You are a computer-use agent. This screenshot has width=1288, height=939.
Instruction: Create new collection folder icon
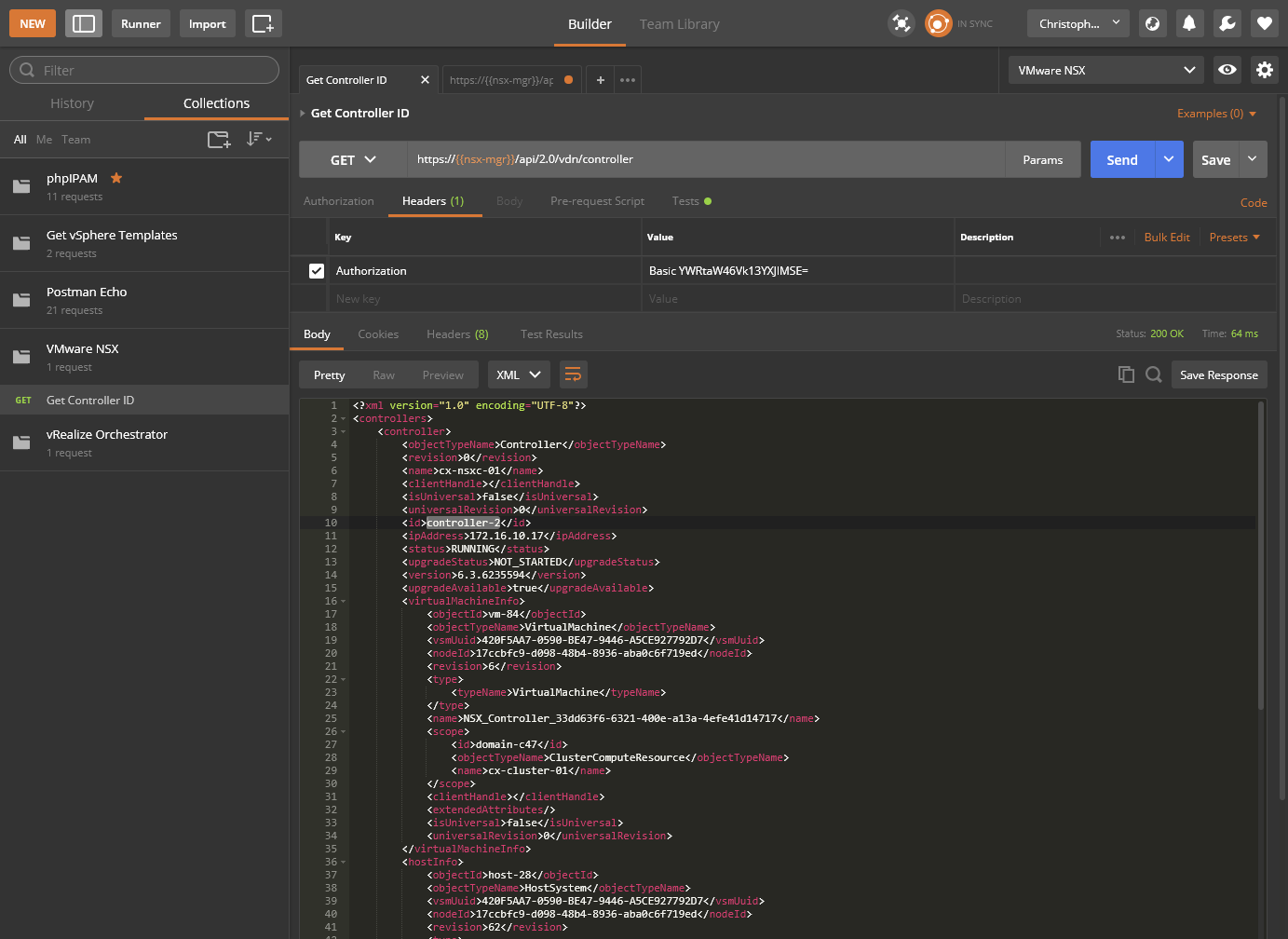click(219, 140)
